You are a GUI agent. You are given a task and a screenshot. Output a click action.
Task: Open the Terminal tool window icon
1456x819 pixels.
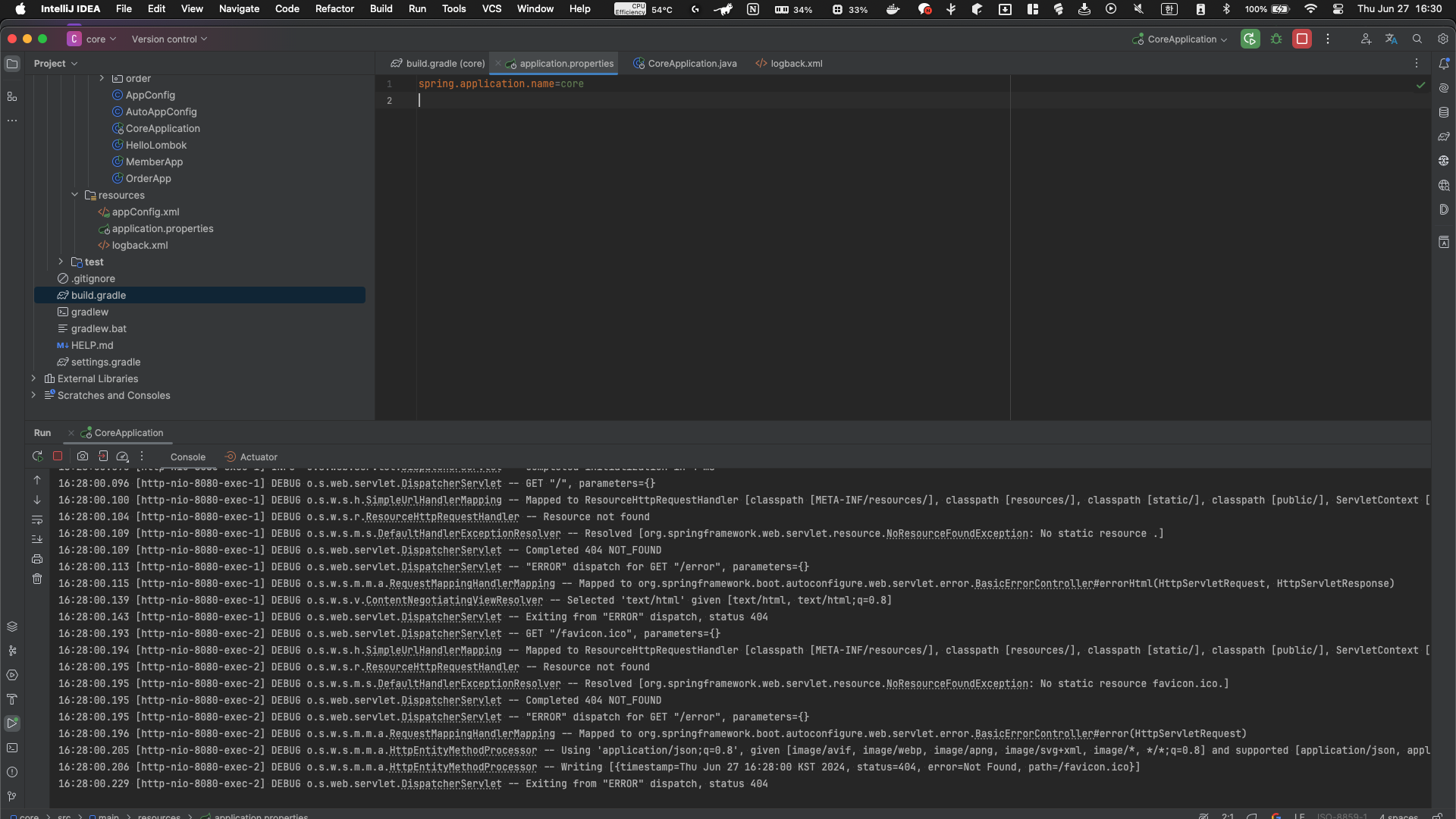[12, 748]
